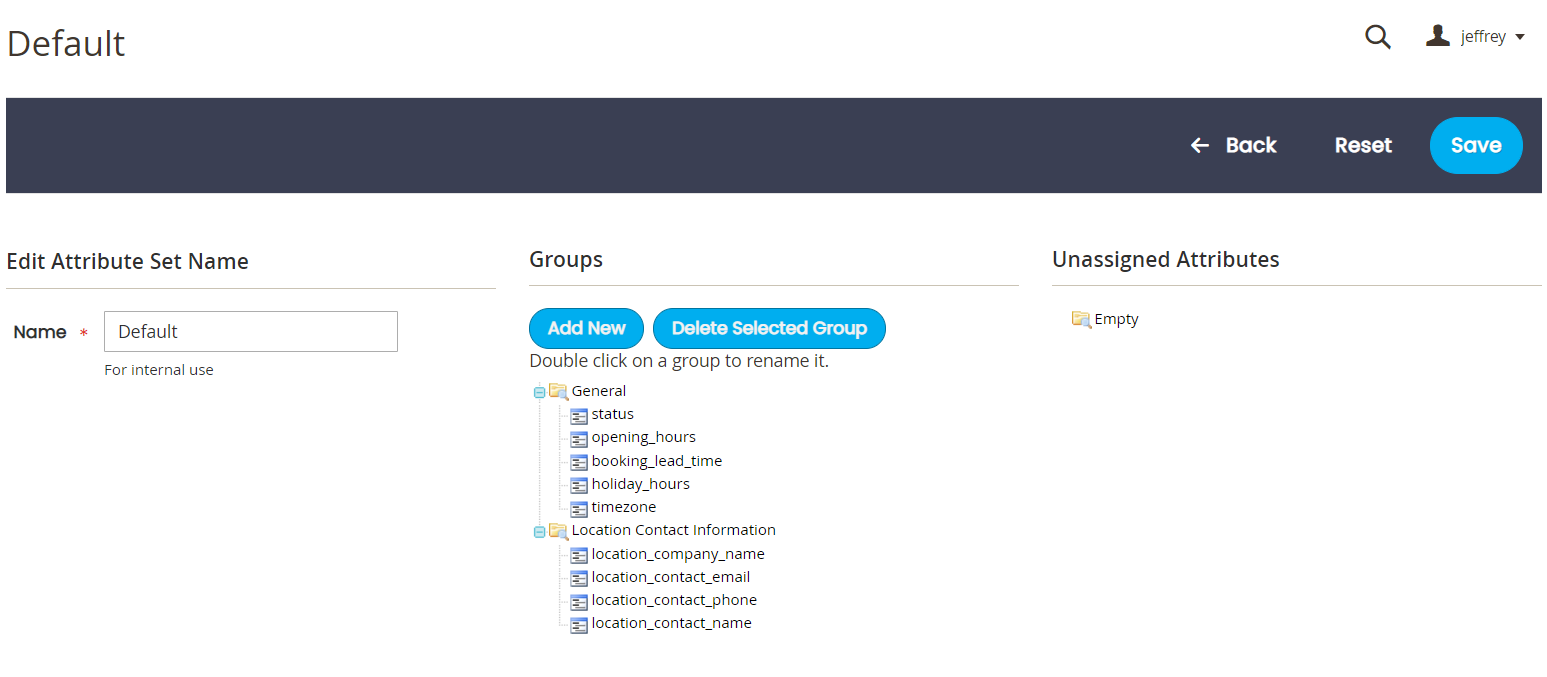Select the location_company_name attribute label

click(678, 554)
